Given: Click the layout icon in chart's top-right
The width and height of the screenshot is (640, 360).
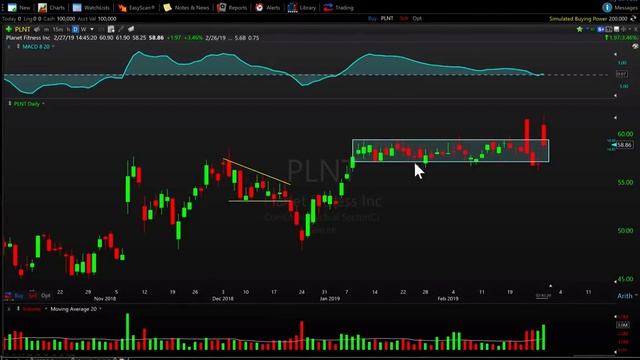Looking at the screenshot, I should (x=609, y=29).
